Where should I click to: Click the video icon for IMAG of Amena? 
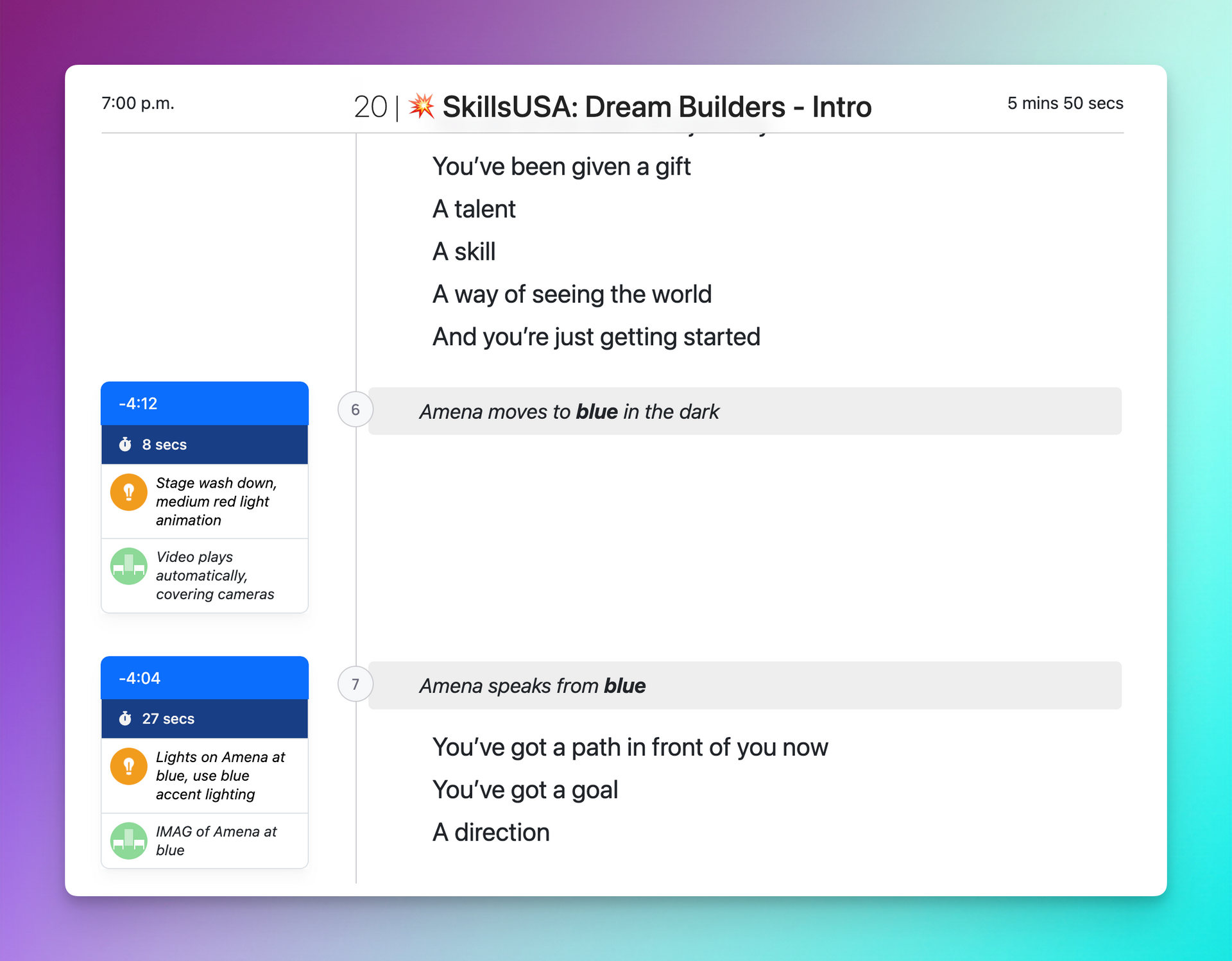point(129,840)
